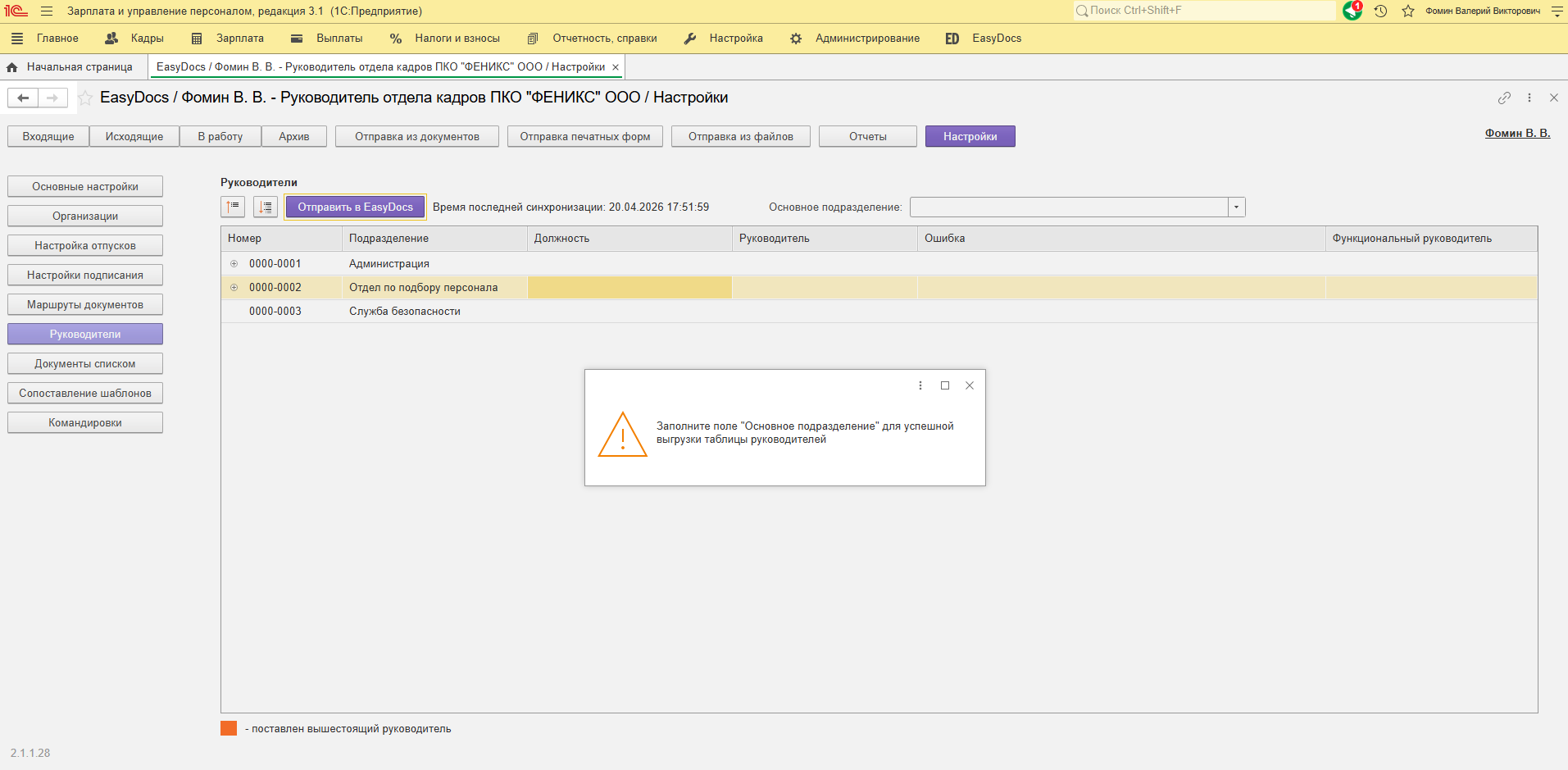Open Настройки подписания settings
Viewport: 1568px width, 770px height.
pyautogui.click(x=85, y=276)
